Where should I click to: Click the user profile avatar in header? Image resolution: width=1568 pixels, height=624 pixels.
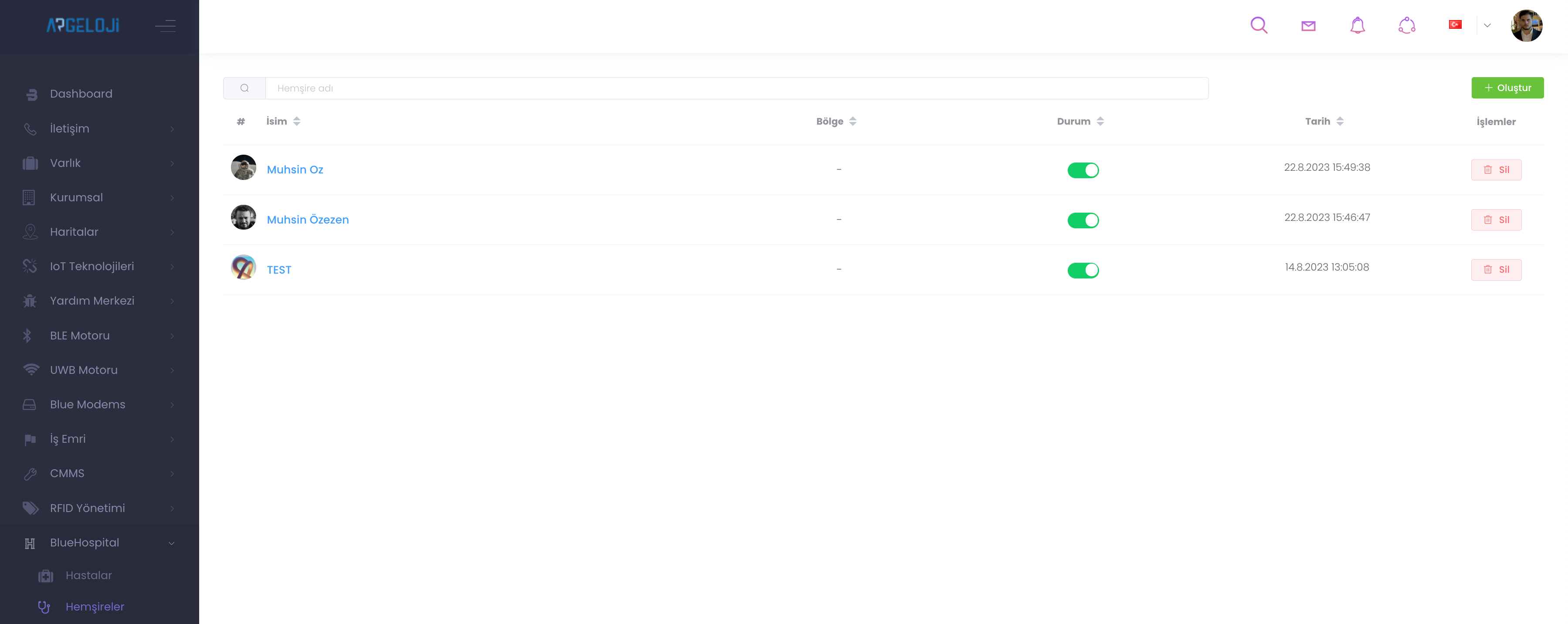[1526, 26]
